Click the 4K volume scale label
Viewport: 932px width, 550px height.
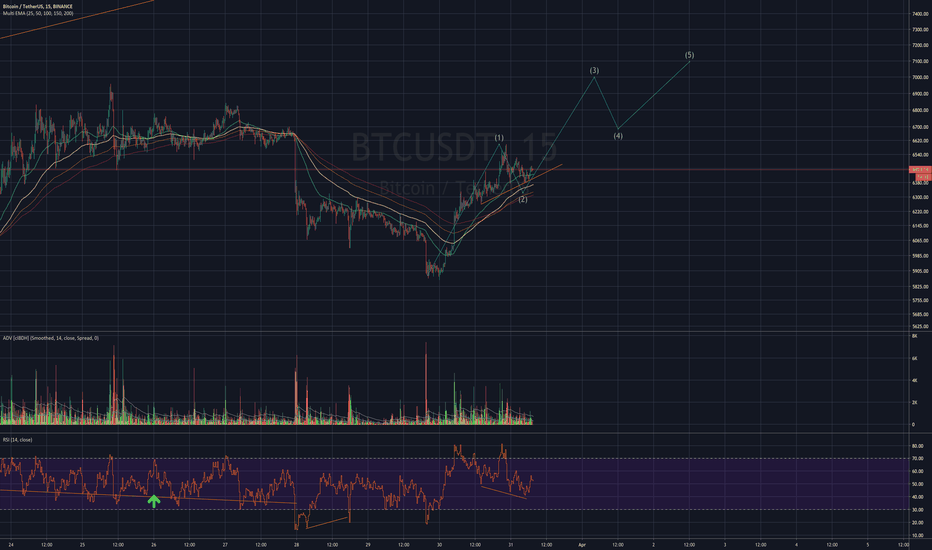914,381
